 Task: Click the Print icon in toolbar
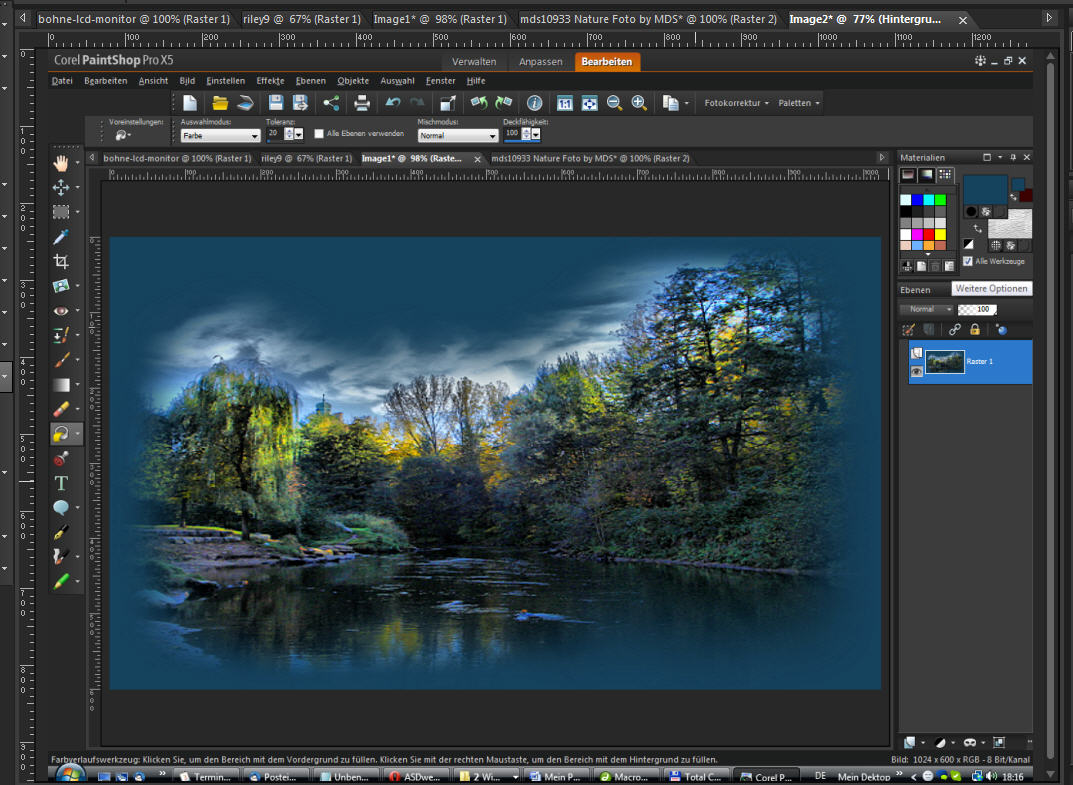[x=362, y=103]
